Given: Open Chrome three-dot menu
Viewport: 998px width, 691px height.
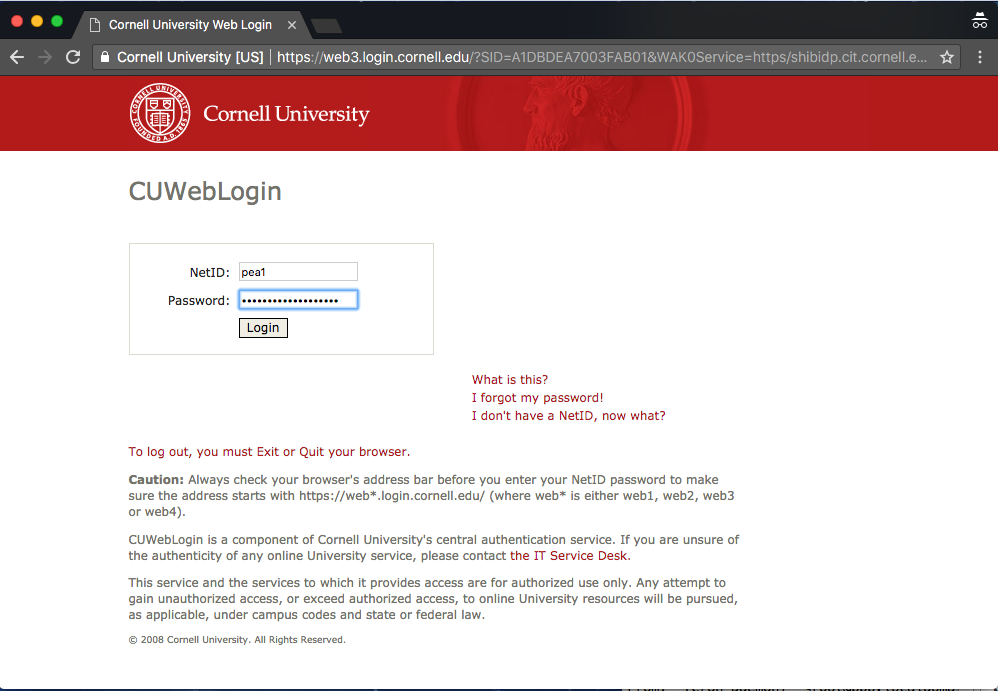Looking at the screenshot, I should 980,57.
